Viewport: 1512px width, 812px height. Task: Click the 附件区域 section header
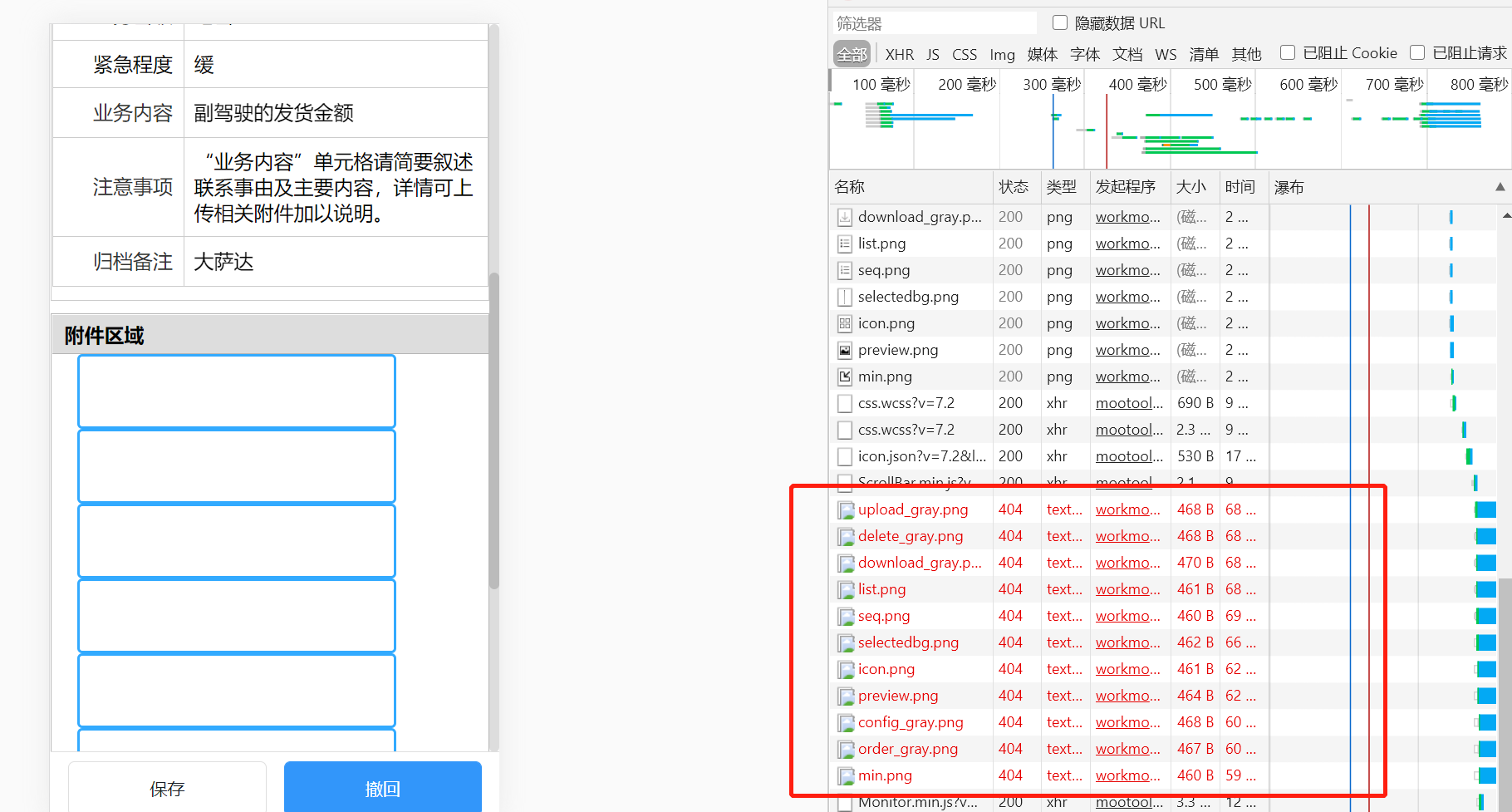tap(270, 335)
